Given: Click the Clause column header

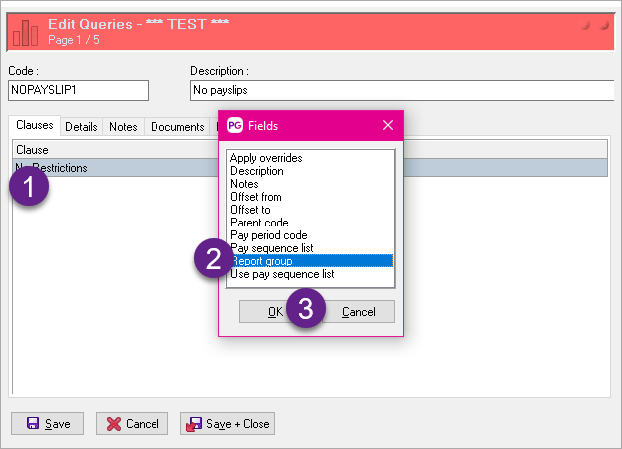Looking at the screenshot, I should click(33, 150).
